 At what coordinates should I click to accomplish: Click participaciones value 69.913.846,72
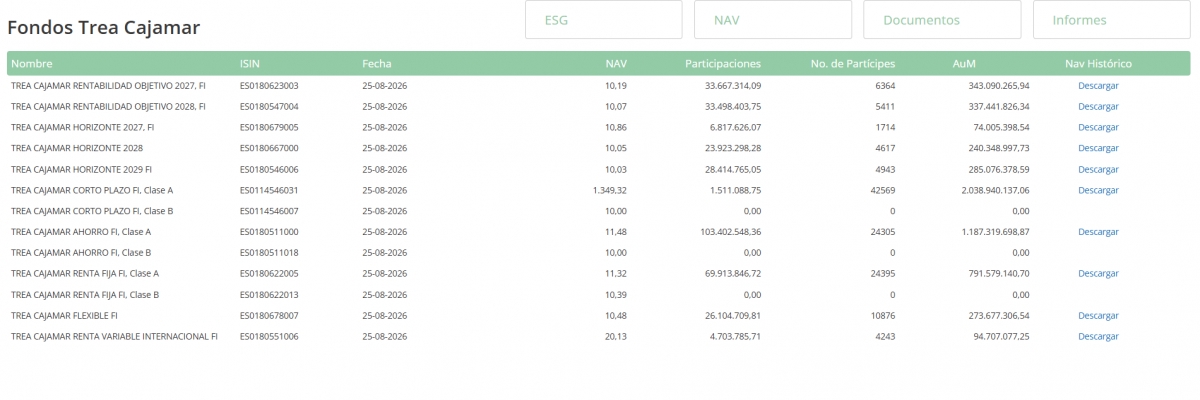733,274
